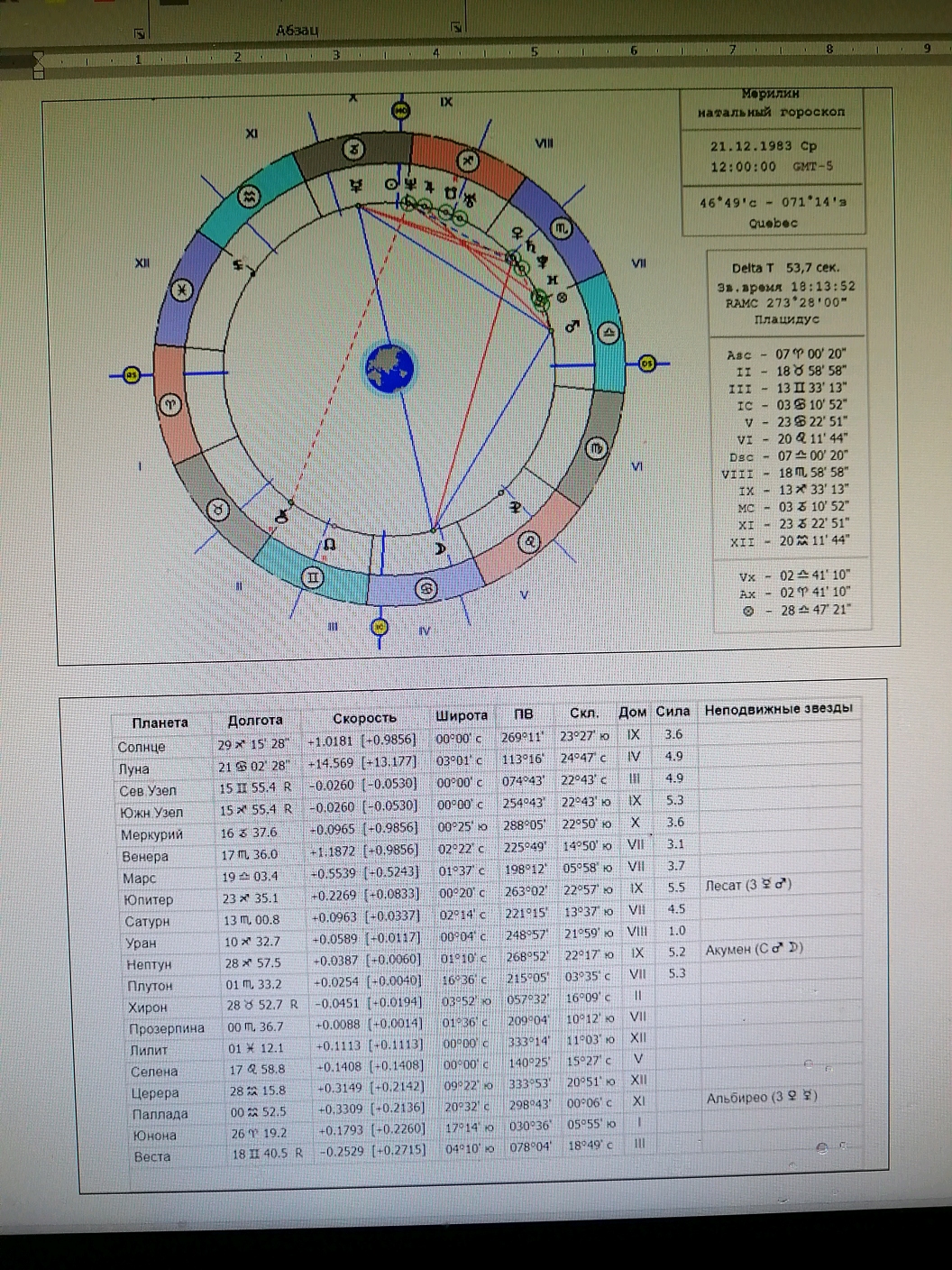This screenshot has width=952, height=1270.
Task: Click the Taurus sign on the zodiac ring
Action: (217, 510)
